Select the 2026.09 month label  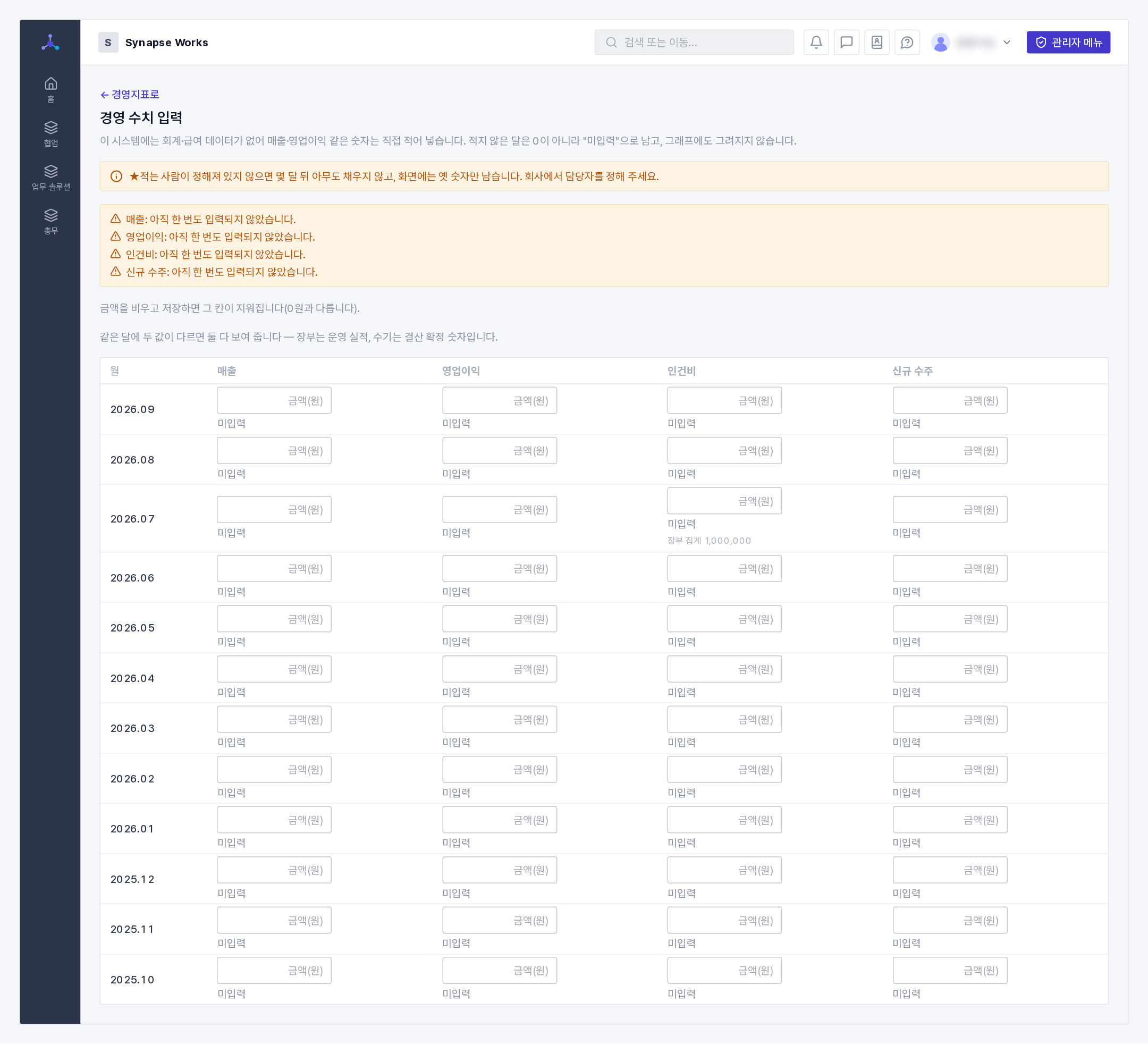(x=133, y=409)
